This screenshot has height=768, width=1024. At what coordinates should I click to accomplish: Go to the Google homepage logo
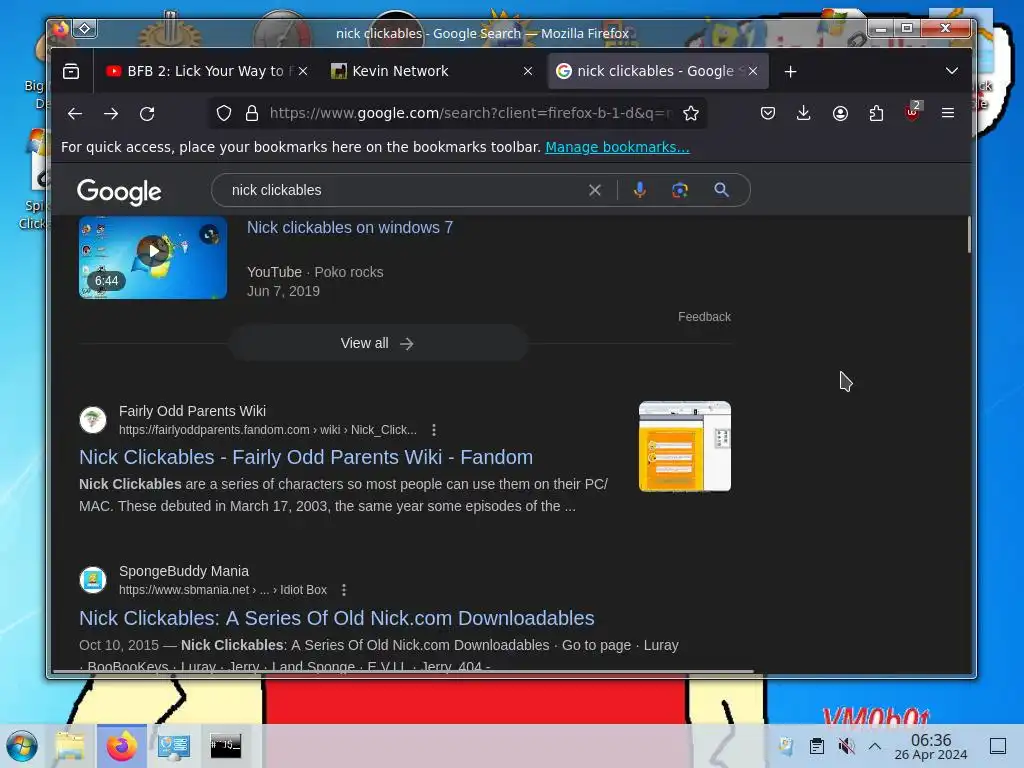119,191
